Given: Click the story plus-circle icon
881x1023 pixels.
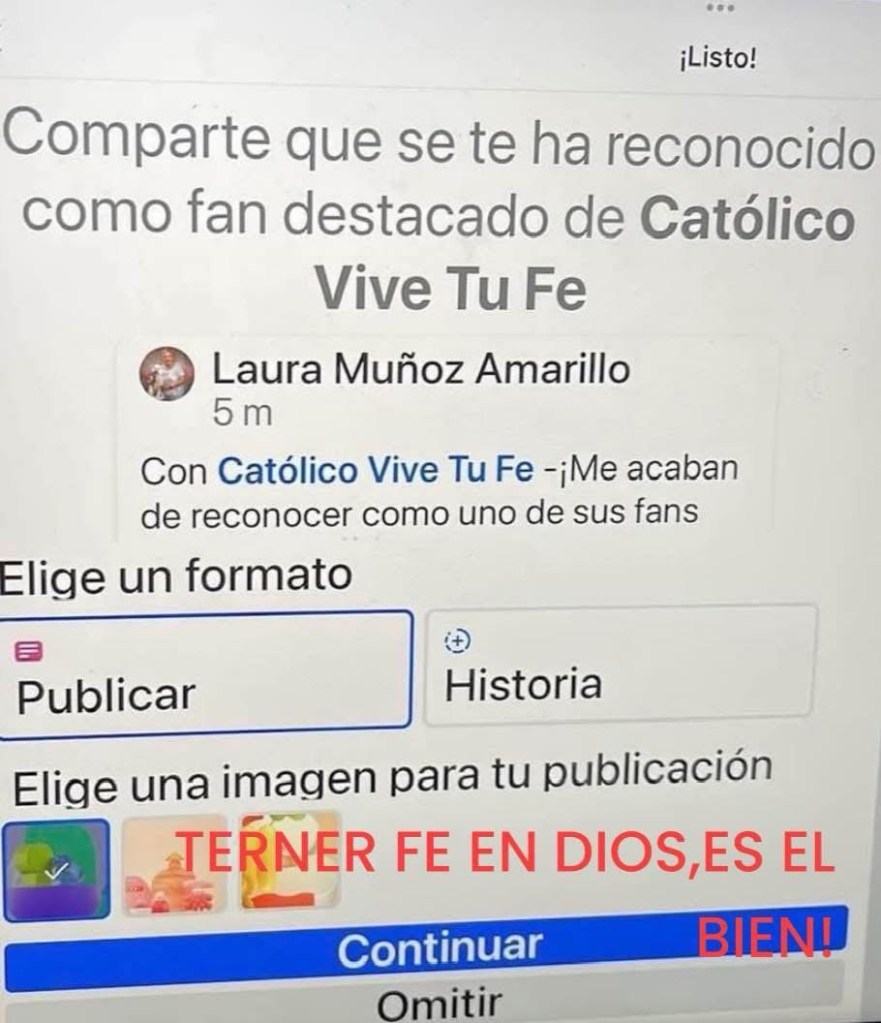Looking at the screenshot, I should (457, 641).
